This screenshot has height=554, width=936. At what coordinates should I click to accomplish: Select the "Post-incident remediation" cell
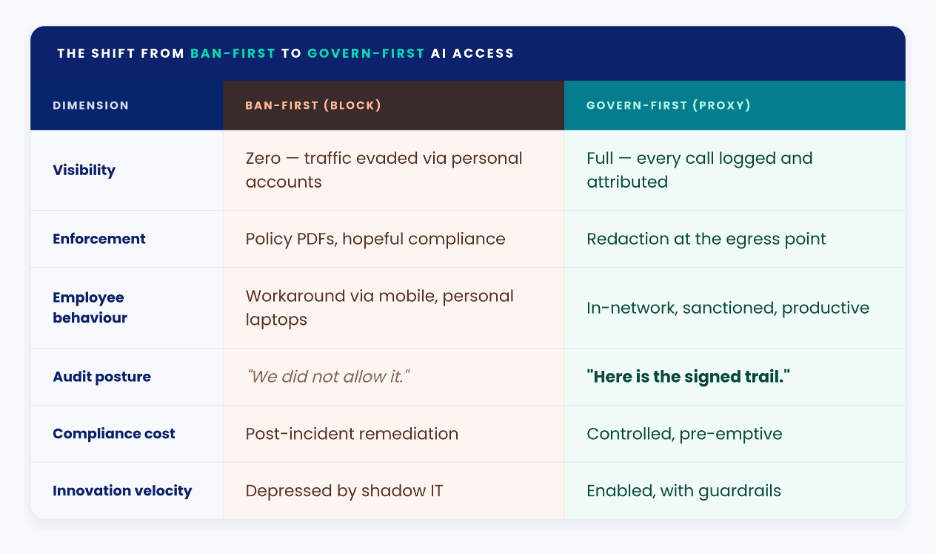[352, 434]
